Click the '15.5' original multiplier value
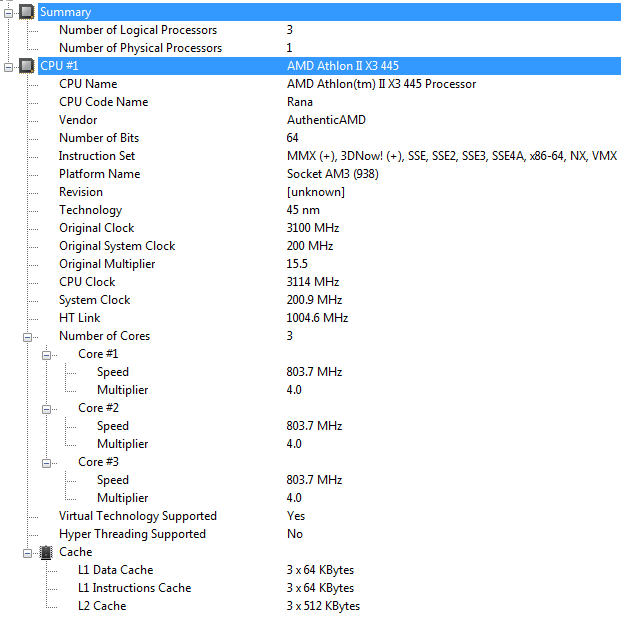Viewport: 621px width, 633px height. 297,264
